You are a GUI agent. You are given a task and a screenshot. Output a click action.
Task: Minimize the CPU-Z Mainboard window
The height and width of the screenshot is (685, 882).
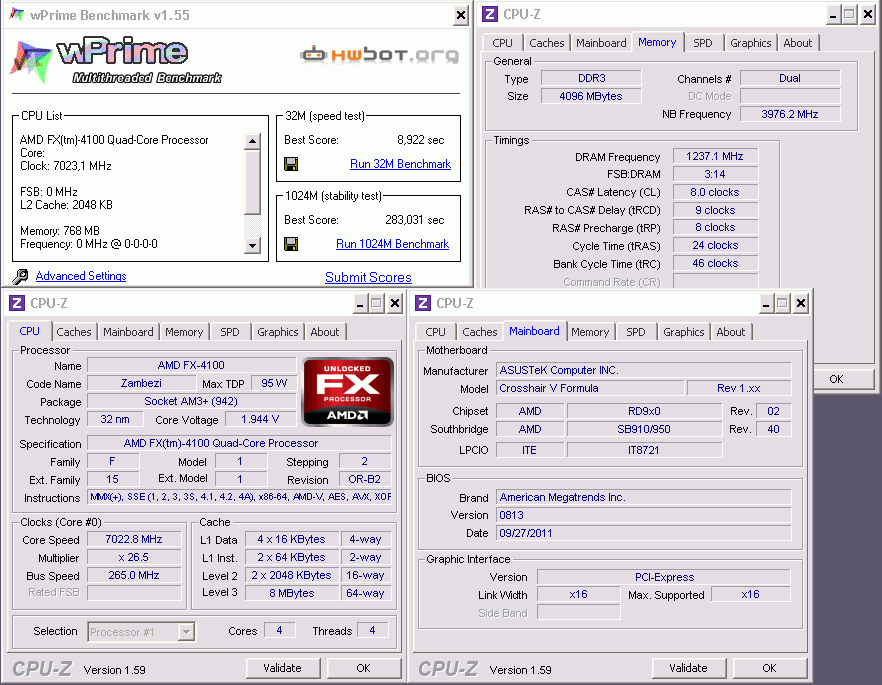pyautogui.click(x=766, y=304)
